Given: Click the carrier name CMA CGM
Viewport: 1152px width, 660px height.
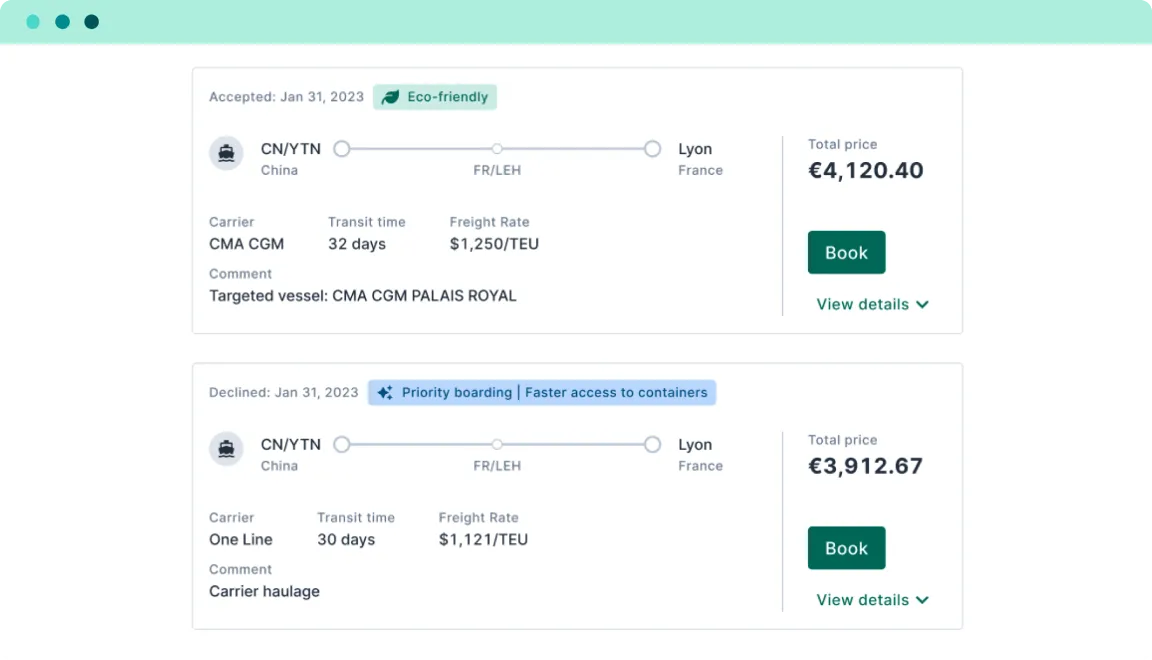Looking at the screenshot, I should click(246, 244).
